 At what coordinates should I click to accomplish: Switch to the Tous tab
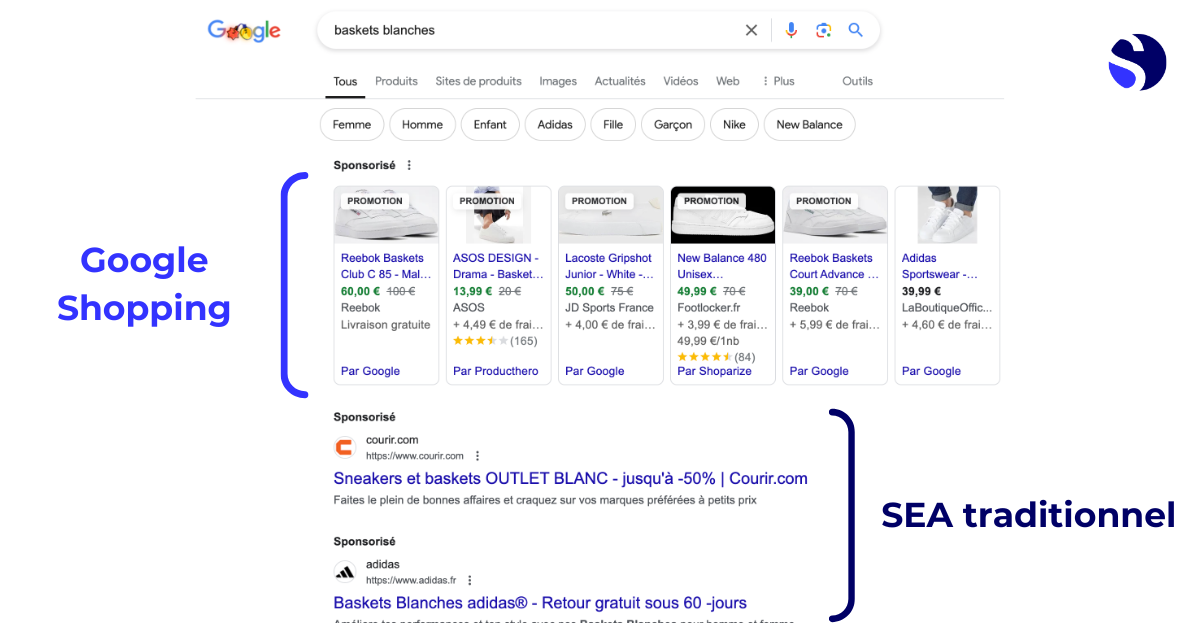coord(345,82)
